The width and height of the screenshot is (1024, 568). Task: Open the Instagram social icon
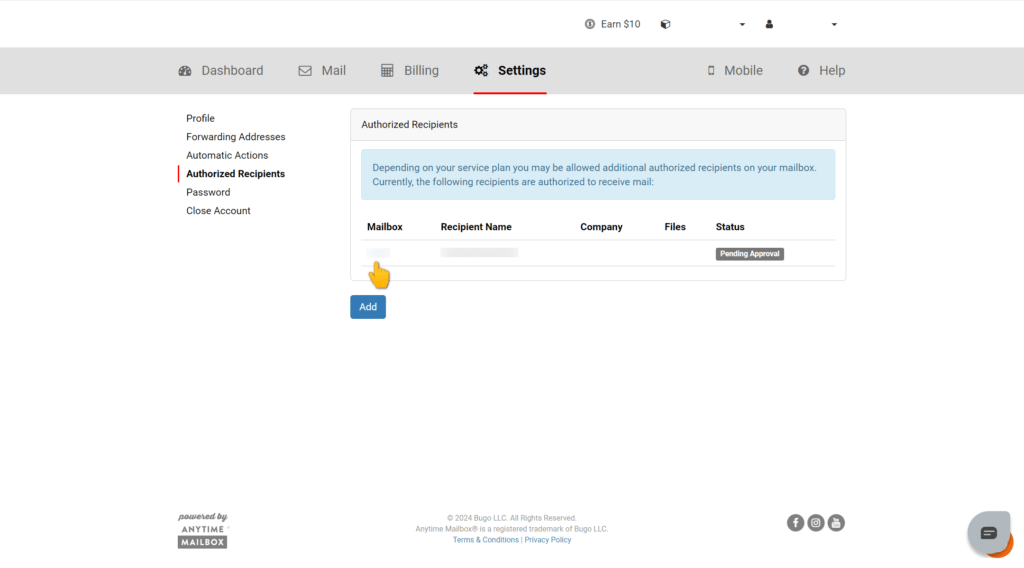[816, 523]
